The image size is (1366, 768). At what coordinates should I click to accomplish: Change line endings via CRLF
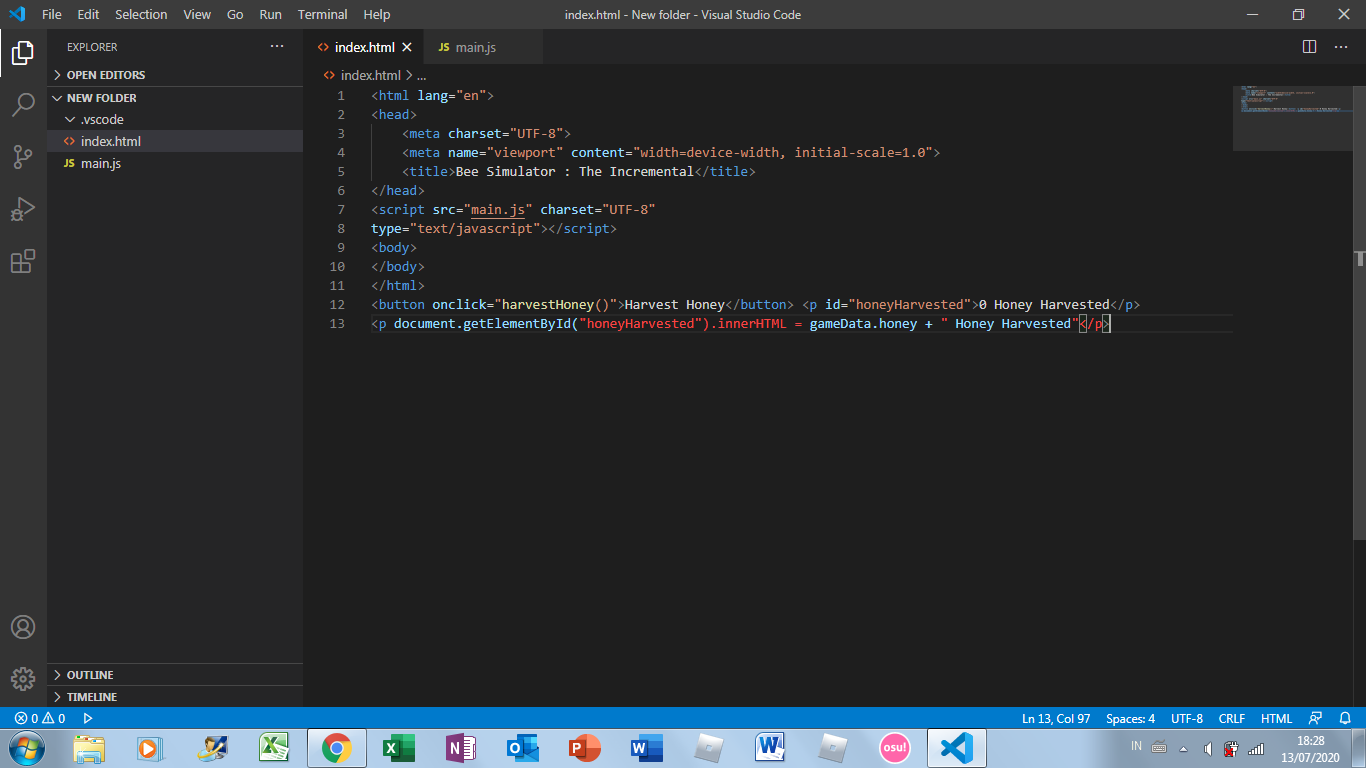(x=1232, y=718)
